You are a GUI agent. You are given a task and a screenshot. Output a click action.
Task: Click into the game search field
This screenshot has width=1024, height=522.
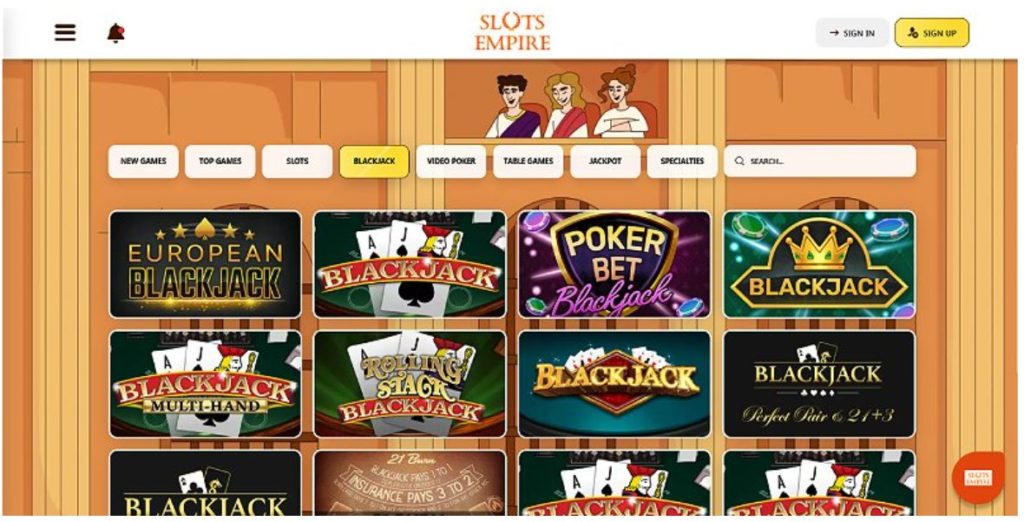(x=820, y=161)
